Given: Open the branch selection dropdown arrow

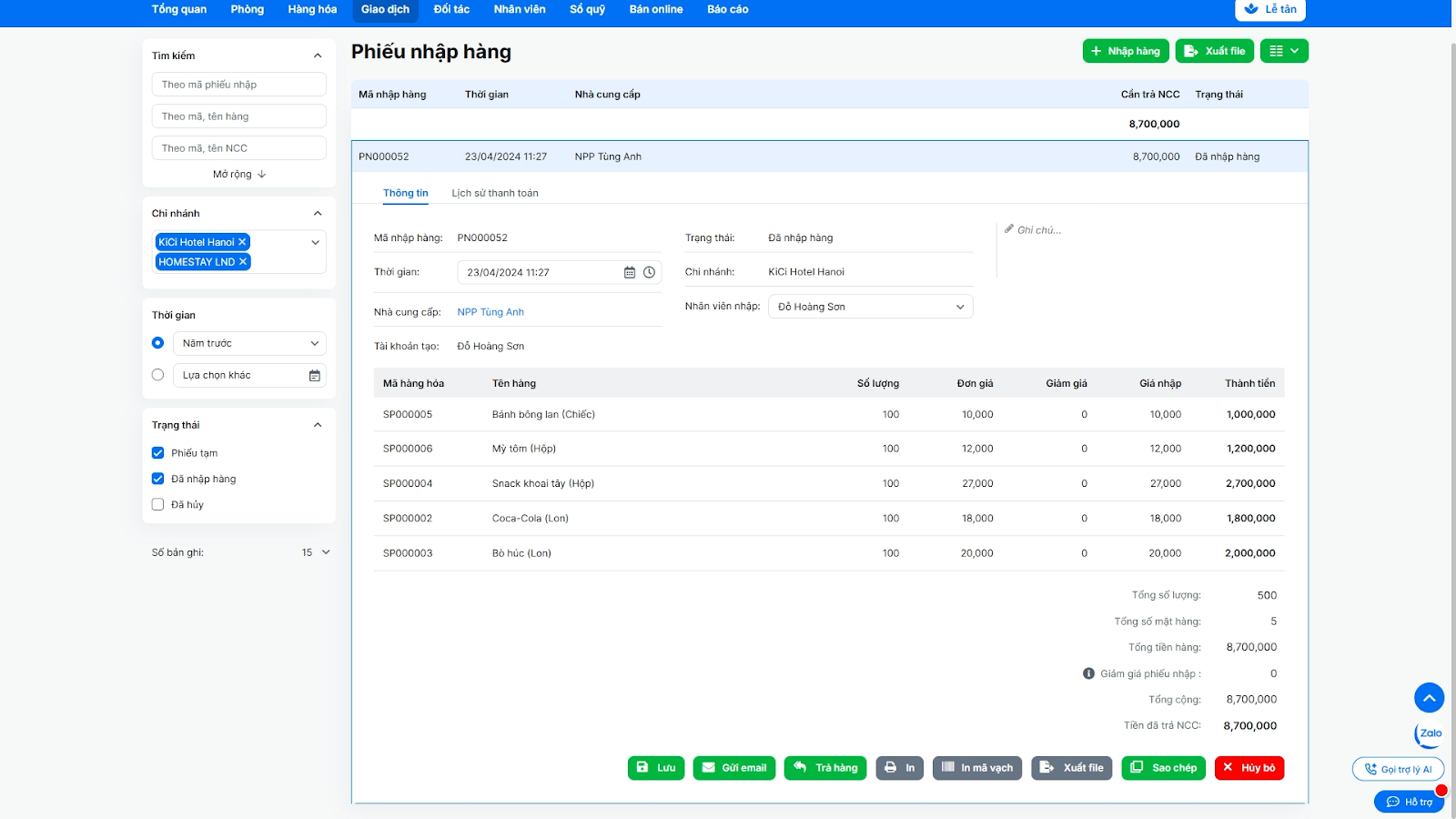Looking at the screenshot, I should (315, 242).
